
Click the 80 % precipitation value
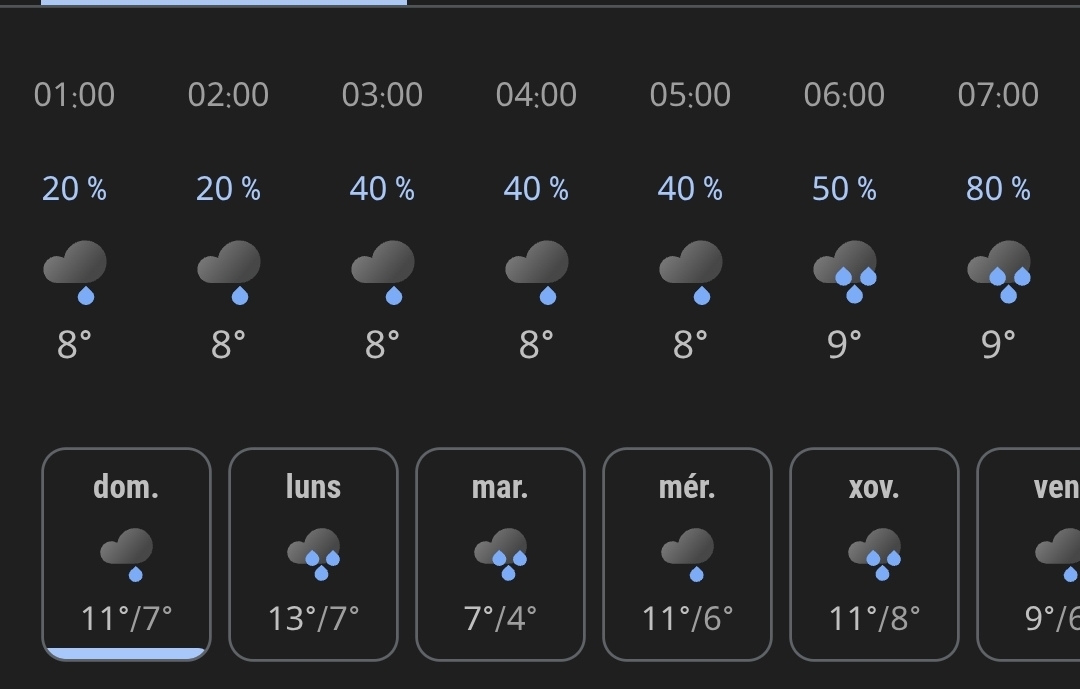[x=998, y=189]
